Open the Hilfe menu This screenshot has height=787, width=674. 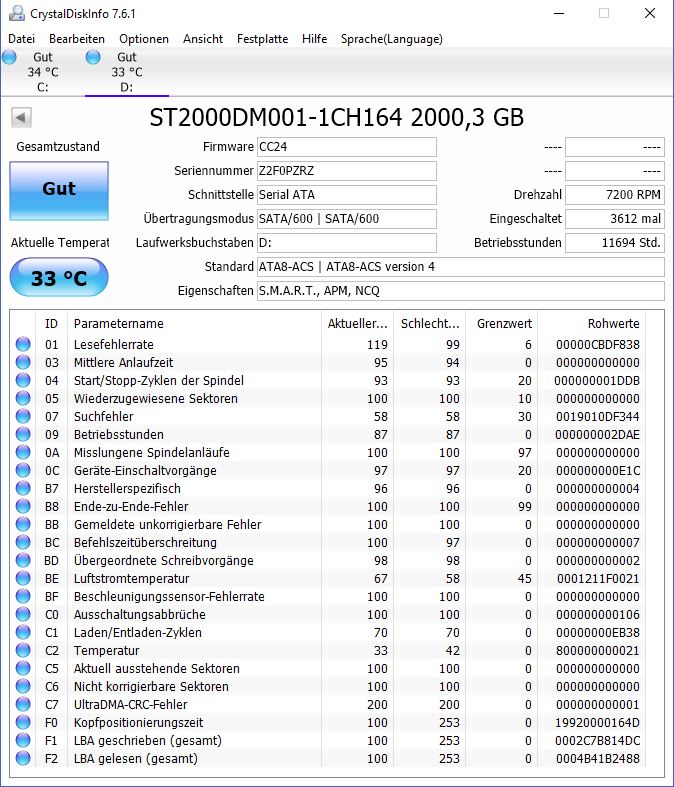315,39
